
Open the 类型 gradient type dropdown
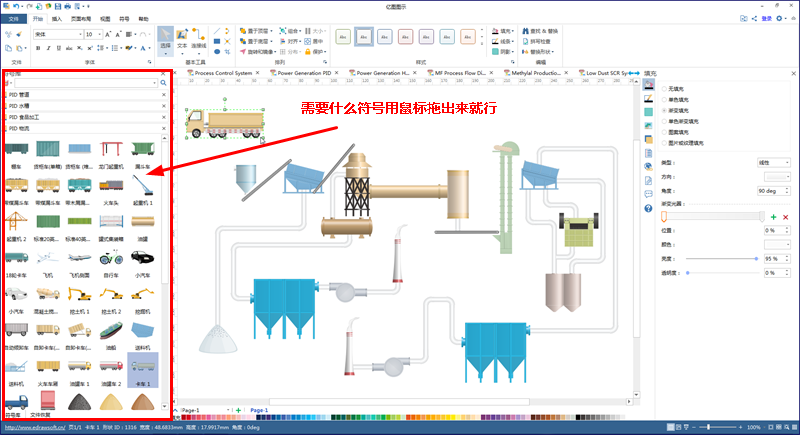(x=773, y=161)
